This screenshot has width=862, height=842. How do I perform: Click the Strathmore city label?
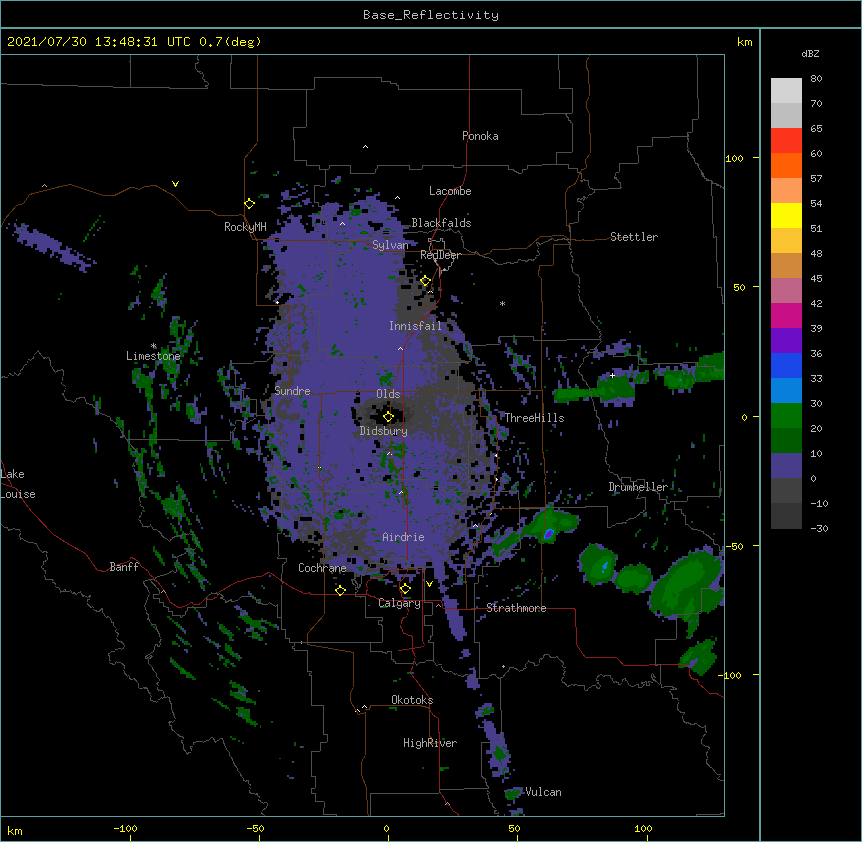[x=516, y=608]
